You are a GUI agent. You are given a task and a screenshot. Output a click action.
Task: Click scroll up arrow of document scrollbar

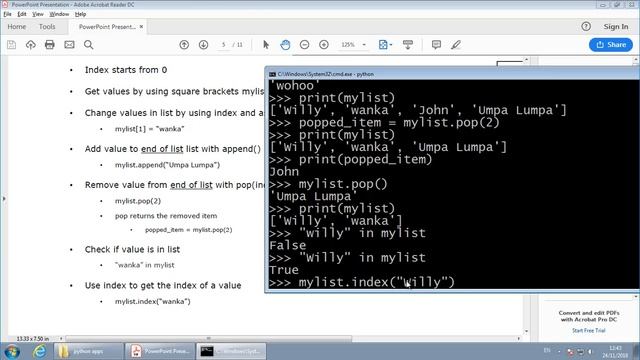tap(526, 60)
